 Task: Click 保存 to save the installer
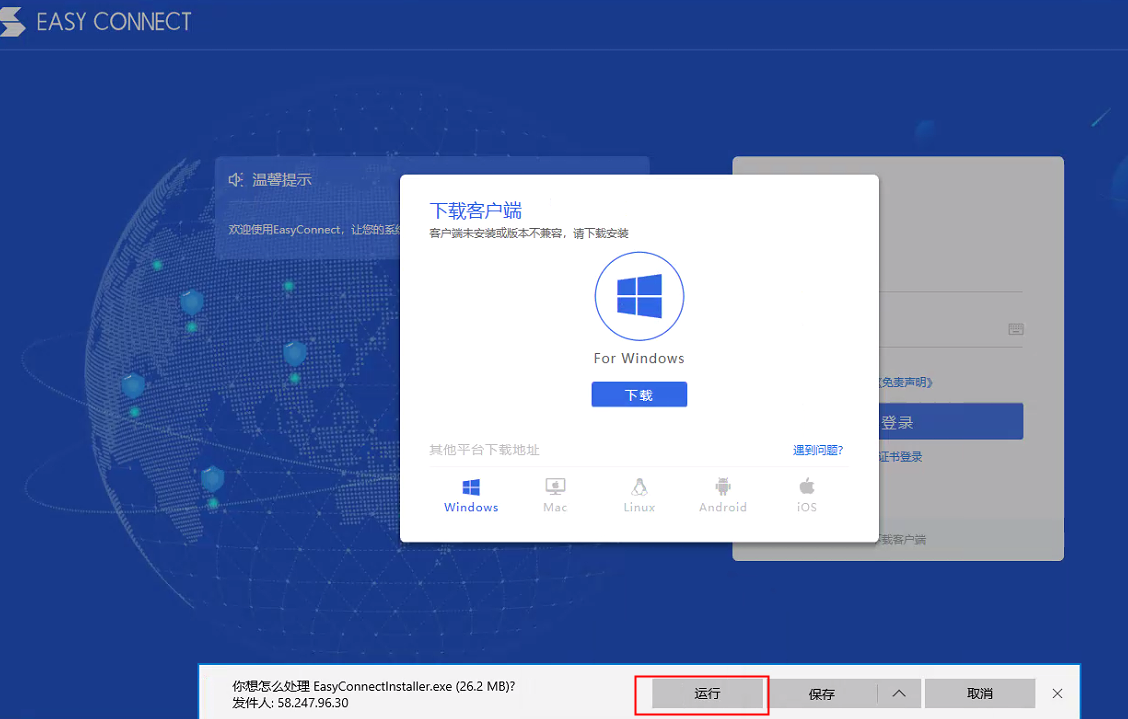[822, 693]
